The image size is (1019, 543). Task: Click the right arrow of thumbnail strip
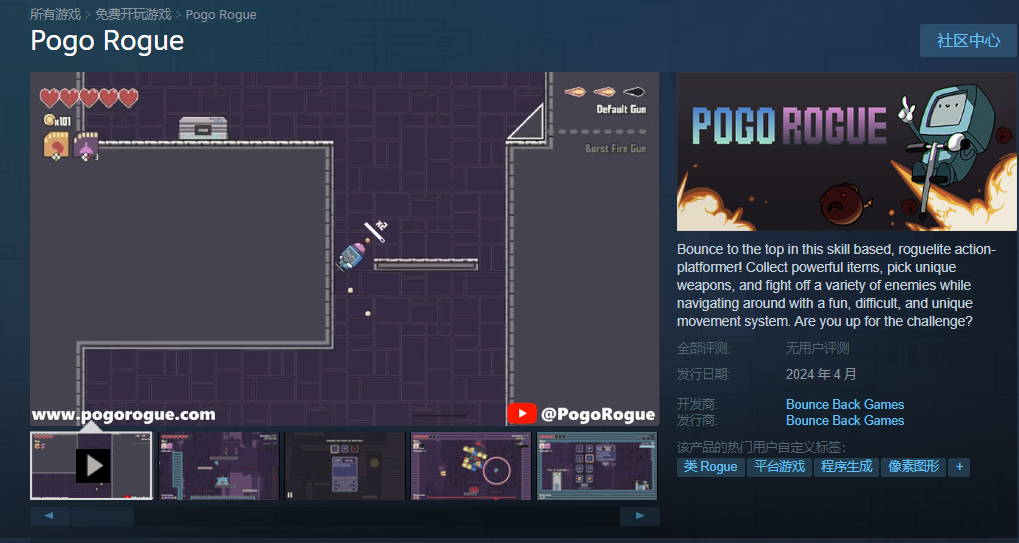(x=639, y=516)
